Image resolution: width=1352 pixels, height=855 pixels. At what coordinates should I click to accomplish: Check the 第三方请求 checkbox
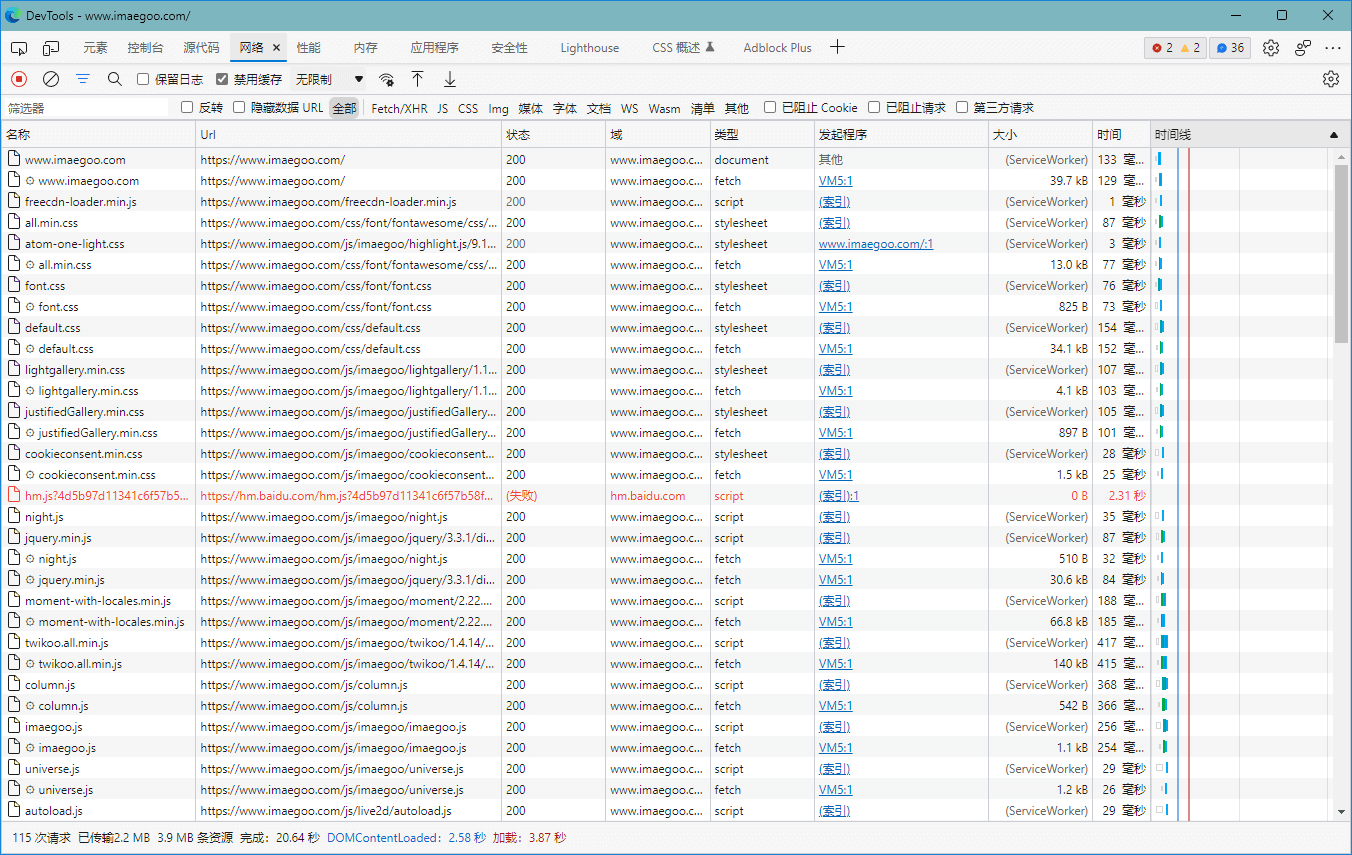pyautogui.click(x=962, y=108)
